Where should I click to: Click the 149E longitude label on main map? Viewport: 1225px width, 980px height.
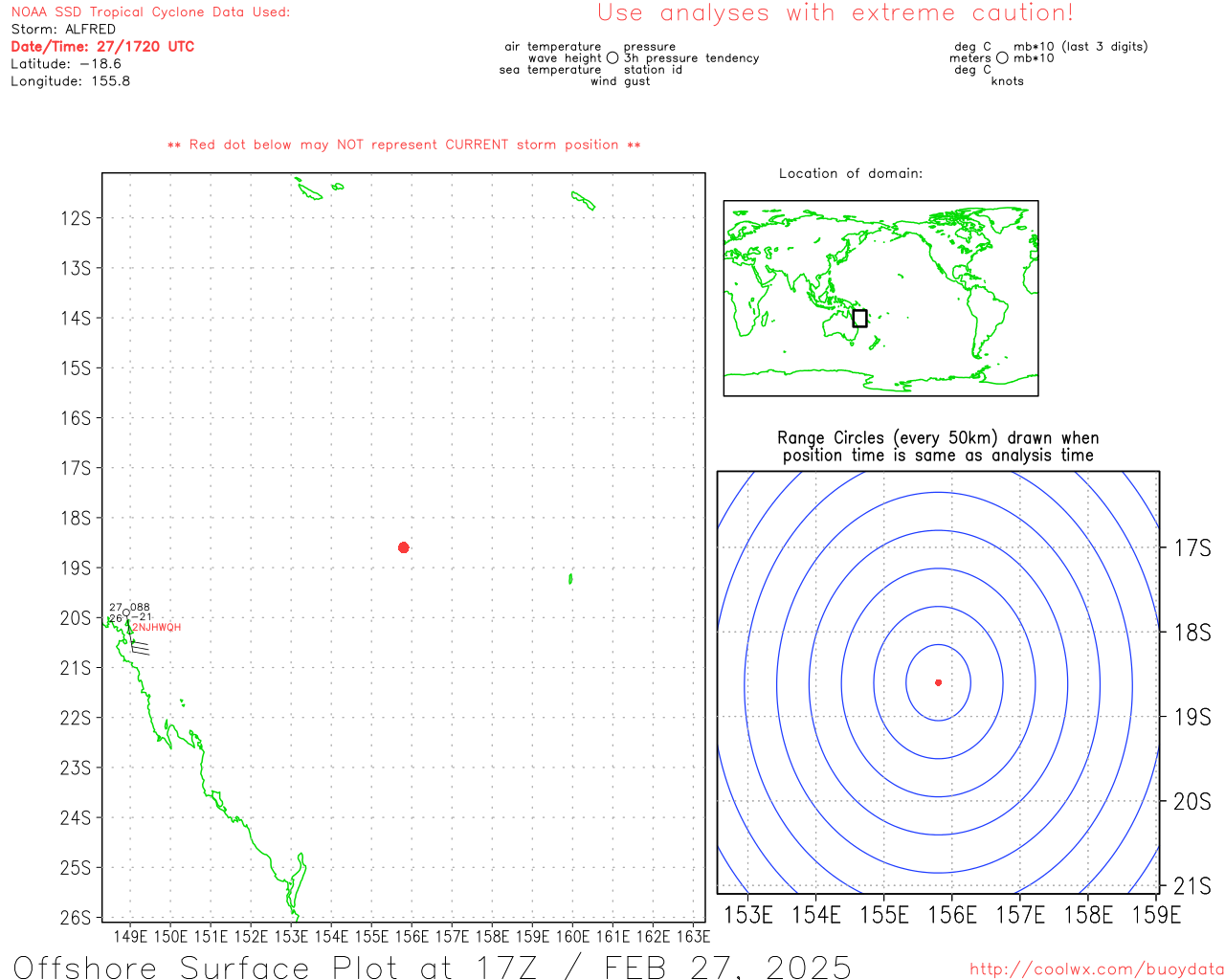coord(130,936)
